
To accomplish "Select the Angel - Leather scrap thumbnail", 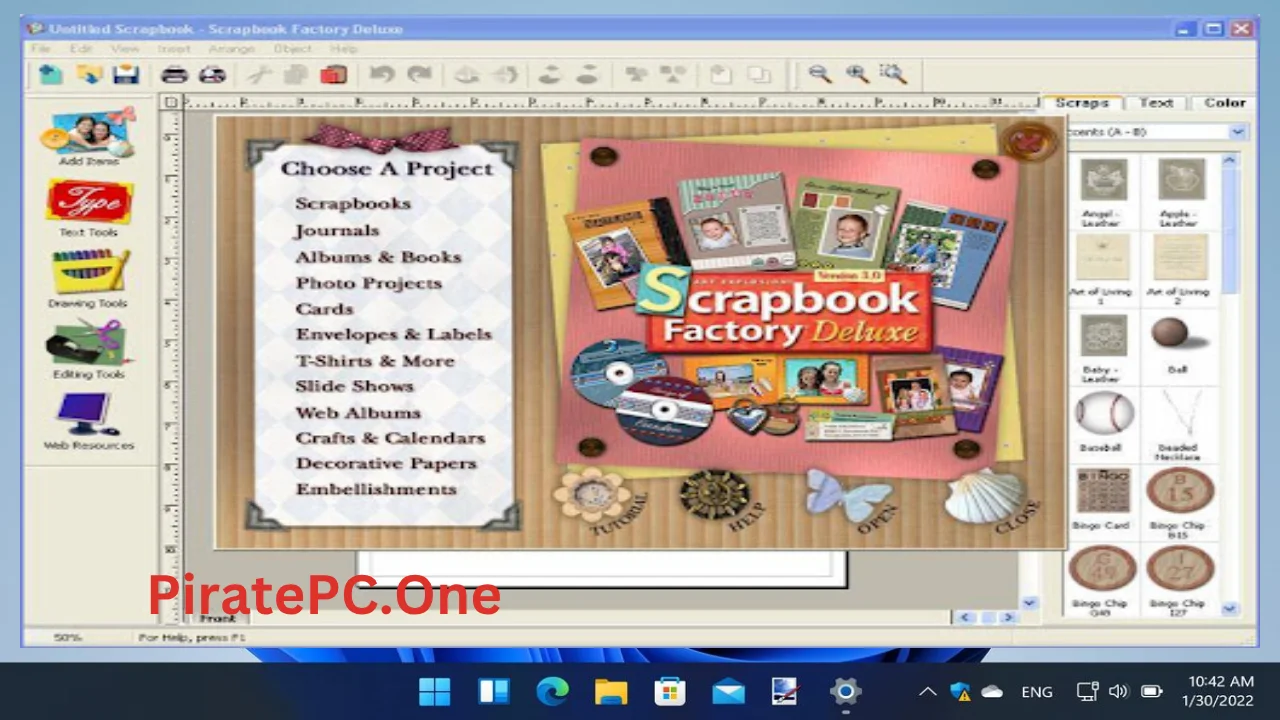I will click(1103, 180).
